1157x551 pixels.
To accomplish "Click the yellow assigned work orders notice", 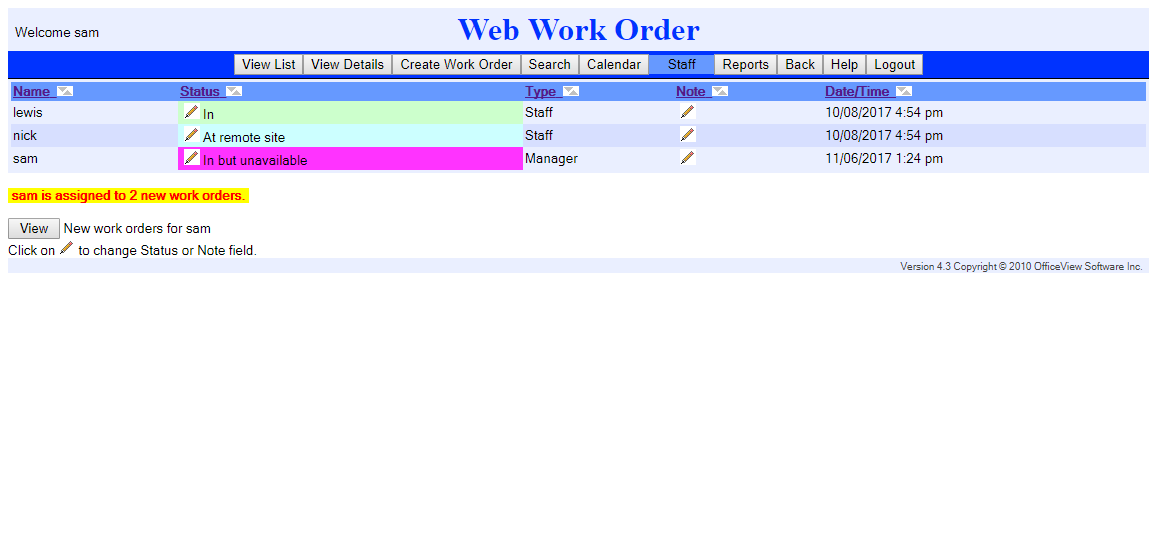I will click(128, 196).
